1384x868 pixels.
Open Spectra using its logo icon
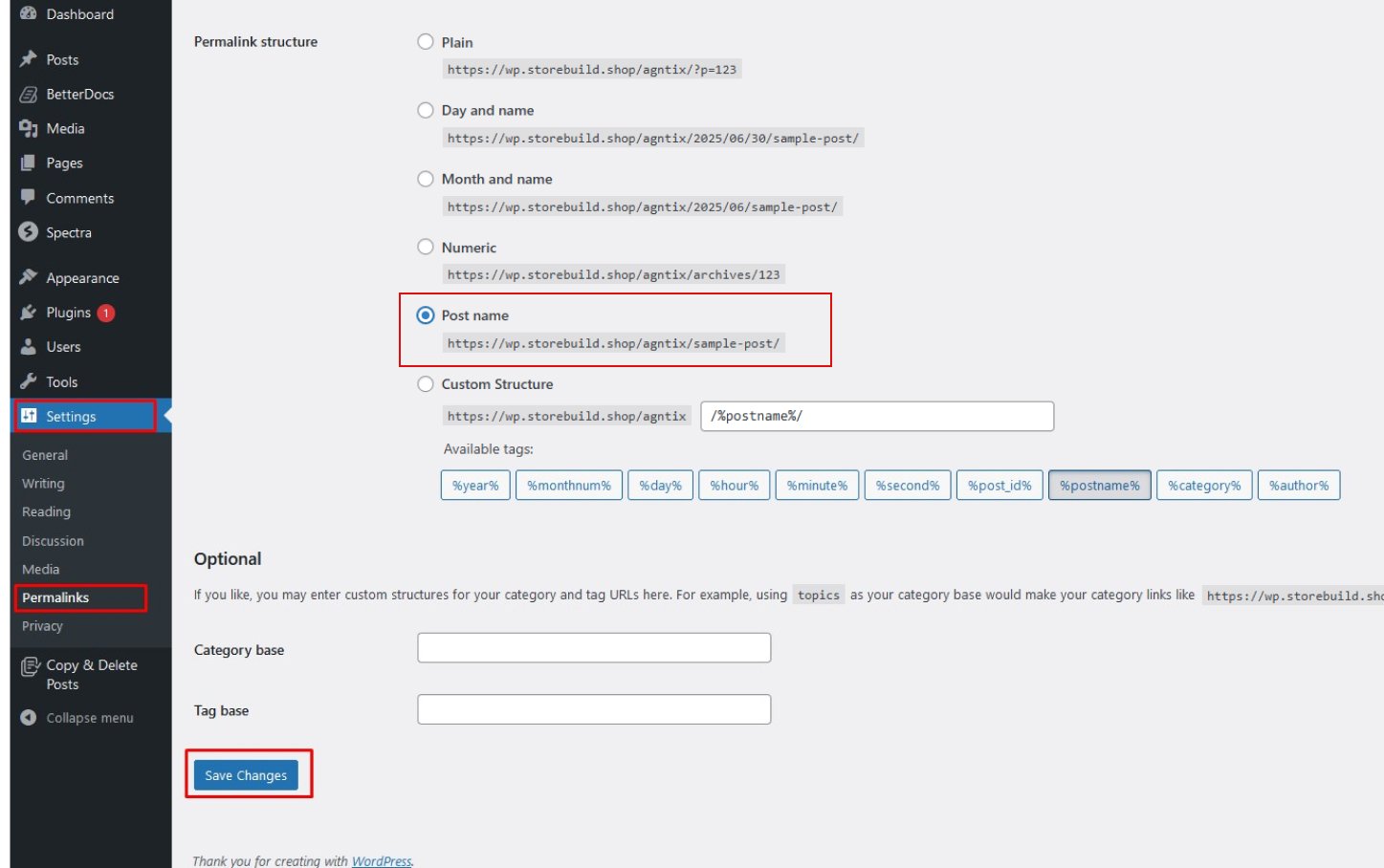(29, 232)
